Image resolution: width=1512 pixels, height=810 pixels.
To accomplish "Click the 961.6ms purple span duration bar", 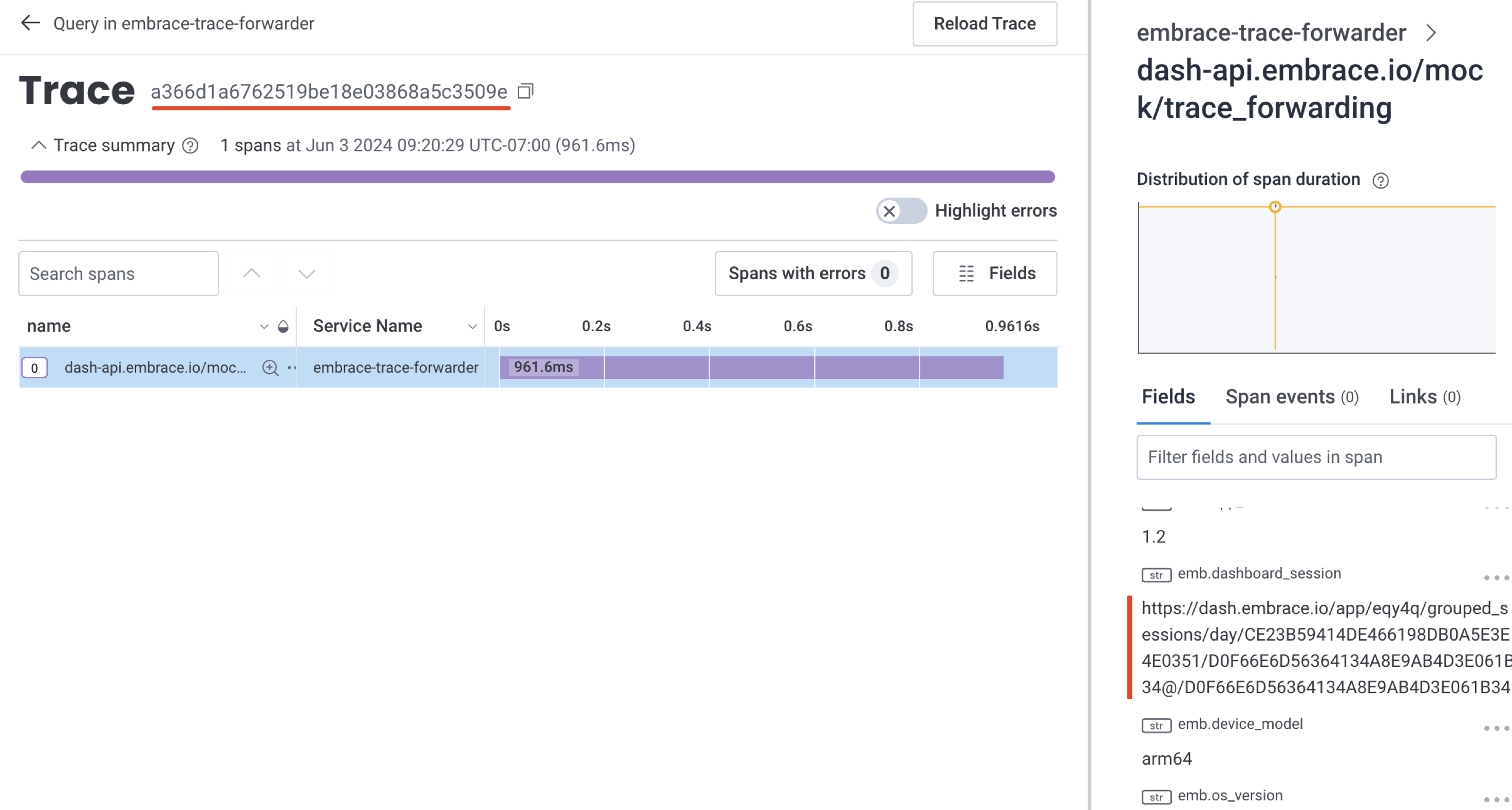I will point(751,368).
